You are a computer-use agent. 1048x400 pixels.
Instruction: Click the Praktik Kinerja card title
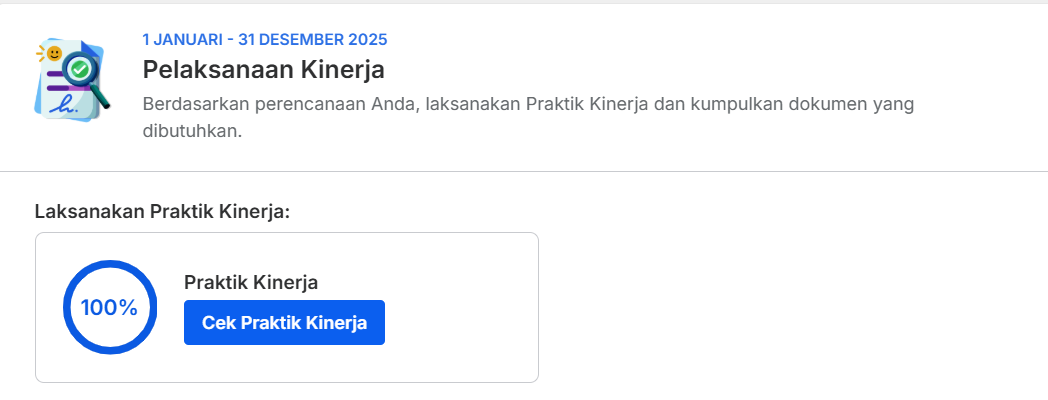[x=251, y=283]
